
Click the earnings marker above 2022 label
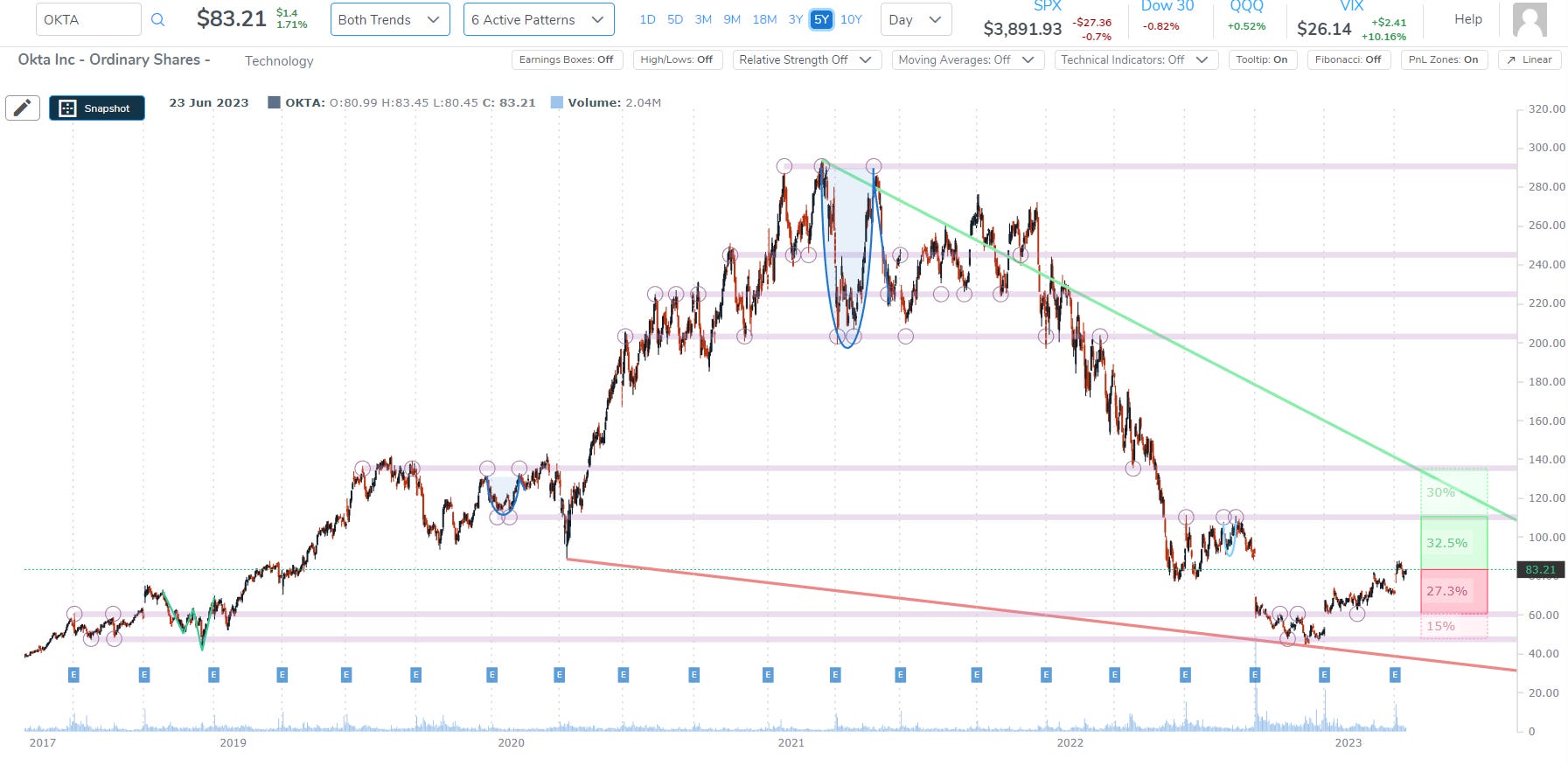pyautogui.click(x=1046, y=674)
